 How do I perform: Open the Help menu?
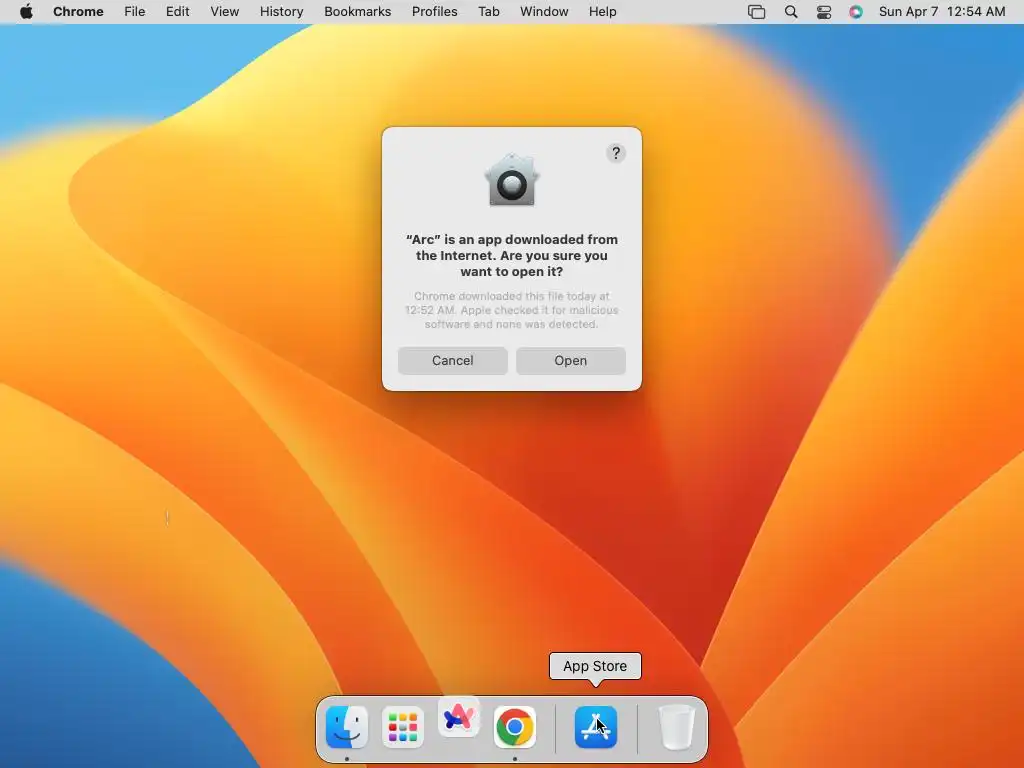pos(602,12)
